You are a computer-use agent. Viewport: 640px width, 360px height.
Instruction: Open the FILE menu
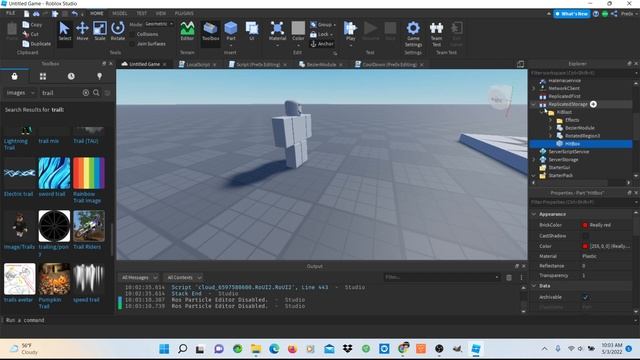[11, 13]
